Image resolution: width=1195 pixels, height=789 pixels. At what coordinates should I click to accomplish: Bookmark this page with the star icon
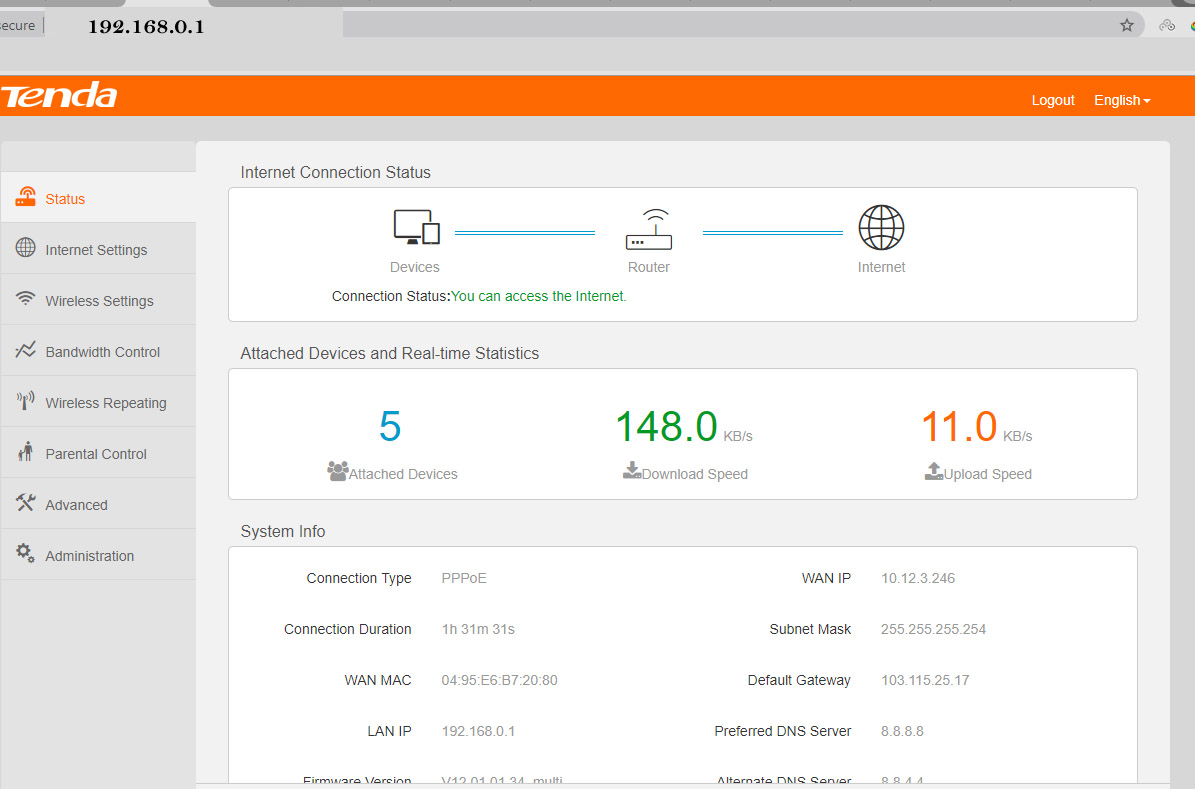coord(1127,25)
